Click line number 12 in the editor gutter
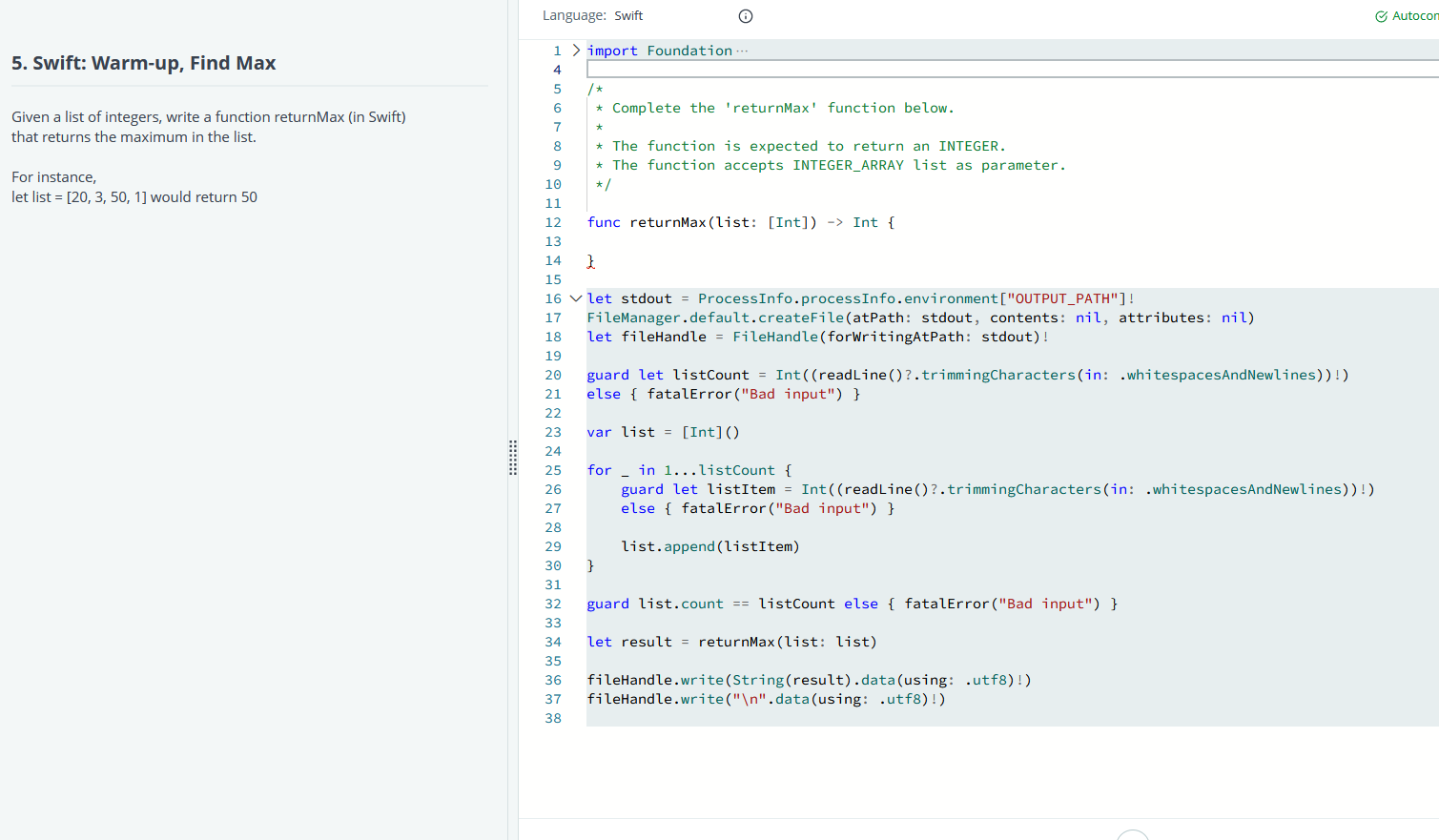1439x840 pixels. pyautogui.click(x=553, y=222)
